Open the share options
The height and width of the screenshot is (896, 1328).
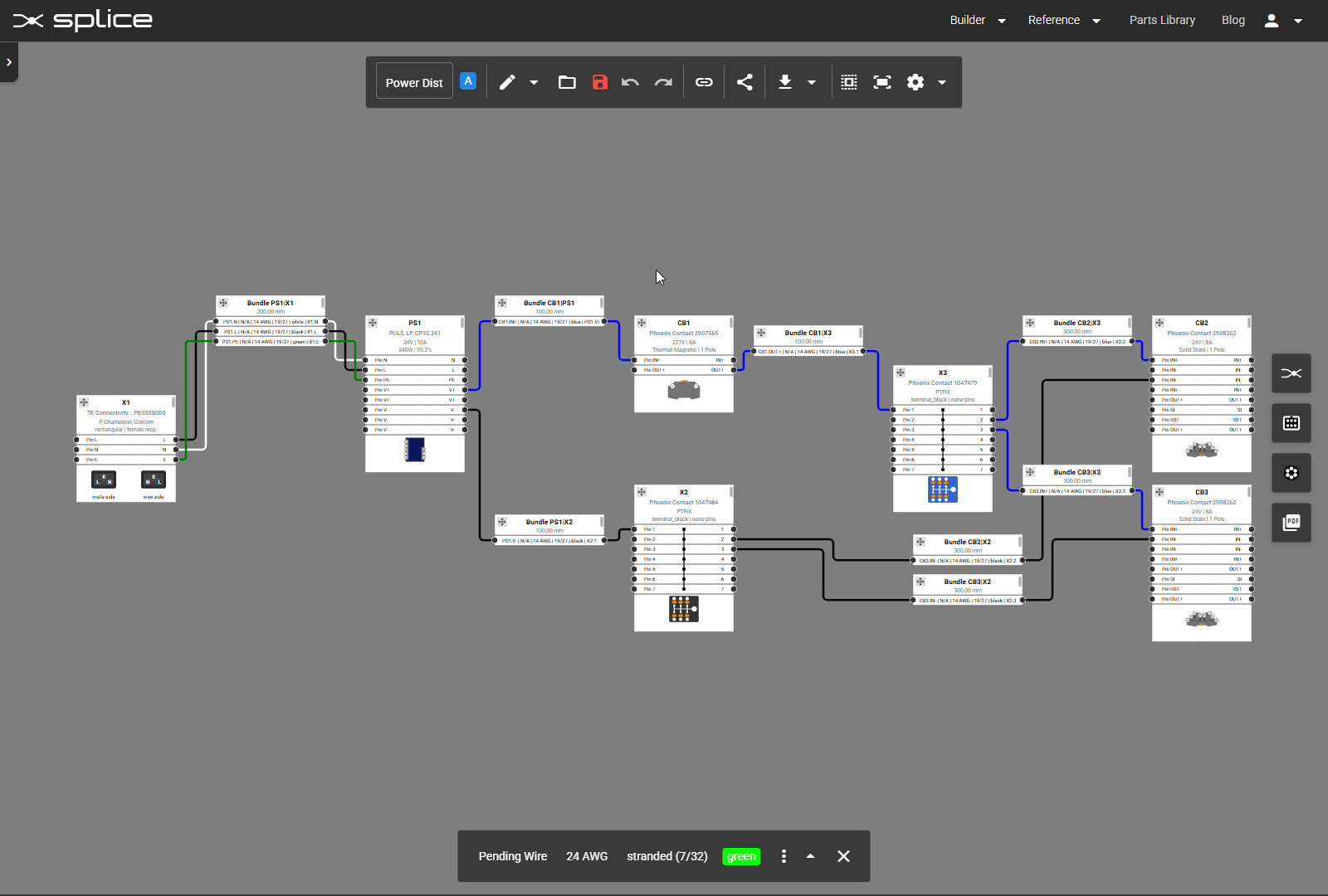click(x=745, y=82)
